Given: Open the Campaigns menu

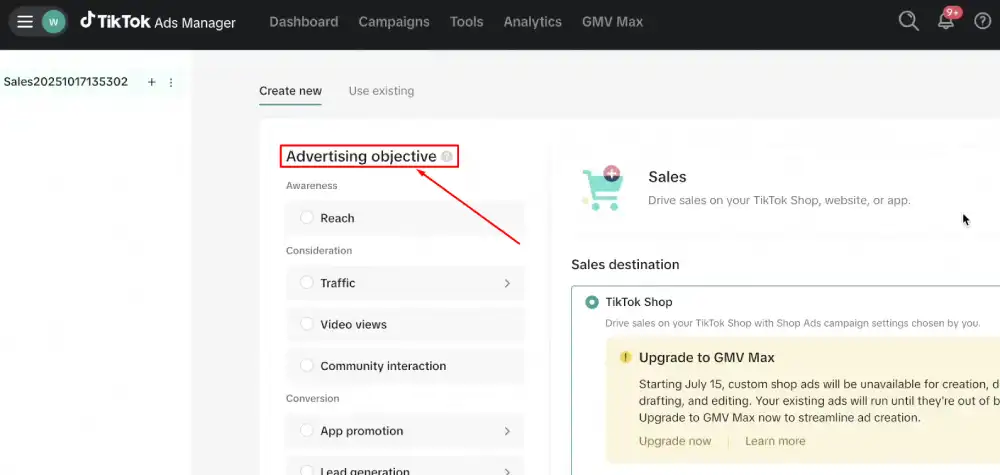Looking at the screenshot, I should click(394, 22).
